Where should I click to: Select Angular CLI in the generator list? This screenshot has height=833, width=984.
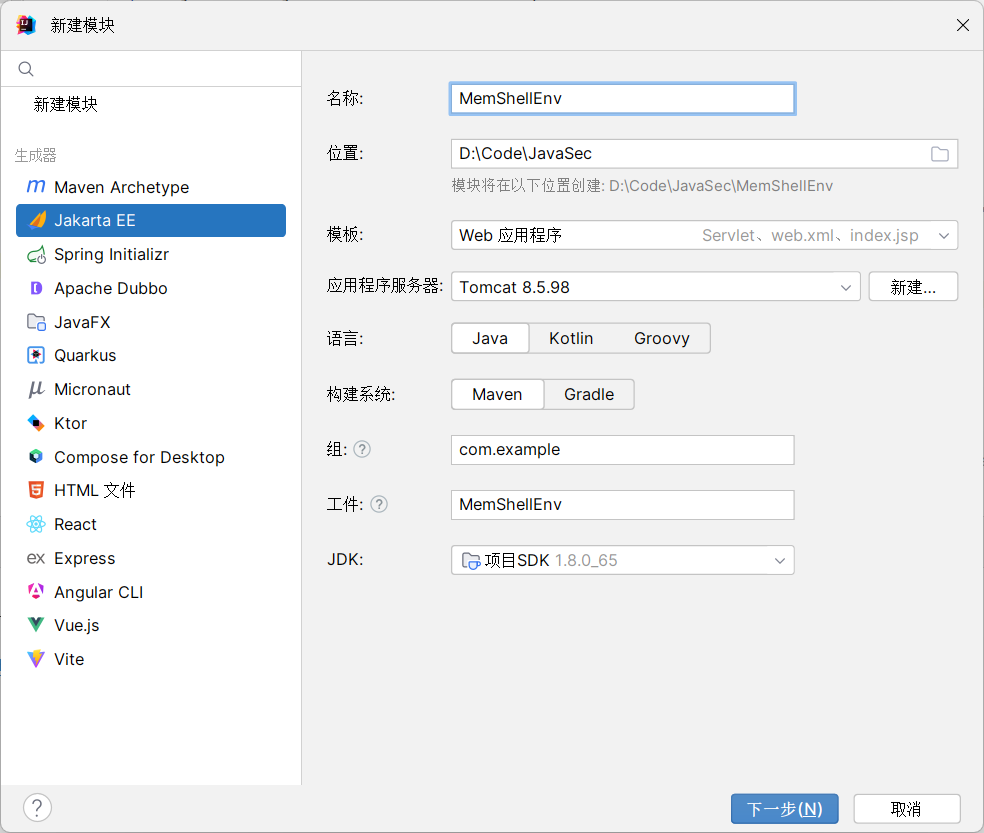click(151, 592)
